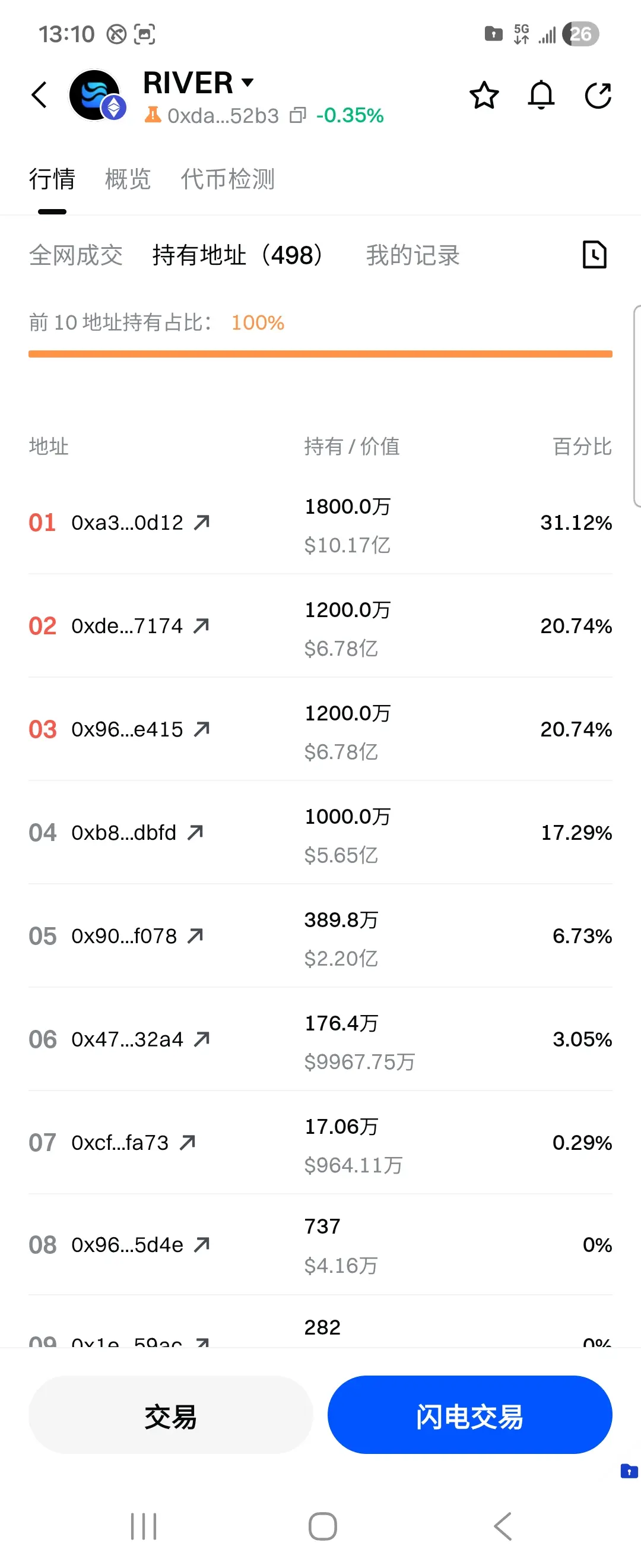
Task: Tap Android home navigation button
Action: click(322, 1526)
